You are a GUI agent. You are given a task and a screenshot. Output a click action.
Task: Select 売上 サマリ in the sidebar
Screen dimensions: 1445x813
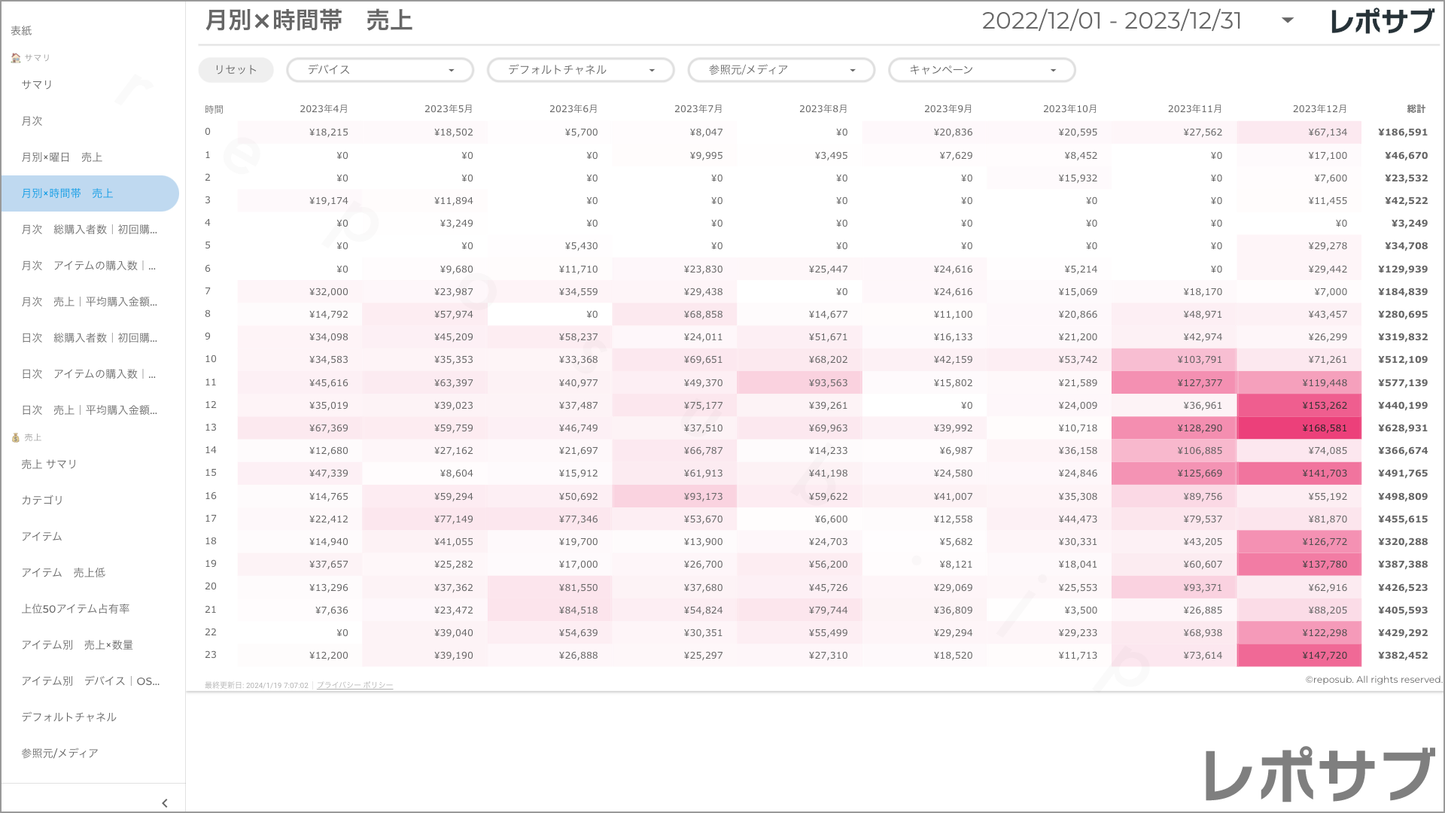point(49,464)
